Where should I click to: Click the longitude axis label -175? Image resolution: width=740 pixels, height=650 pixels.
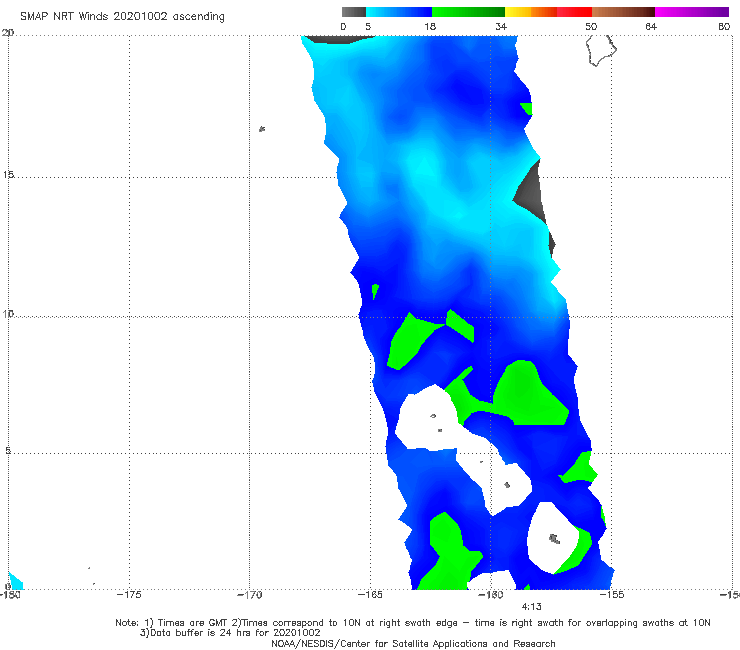[x=129, y=595]
